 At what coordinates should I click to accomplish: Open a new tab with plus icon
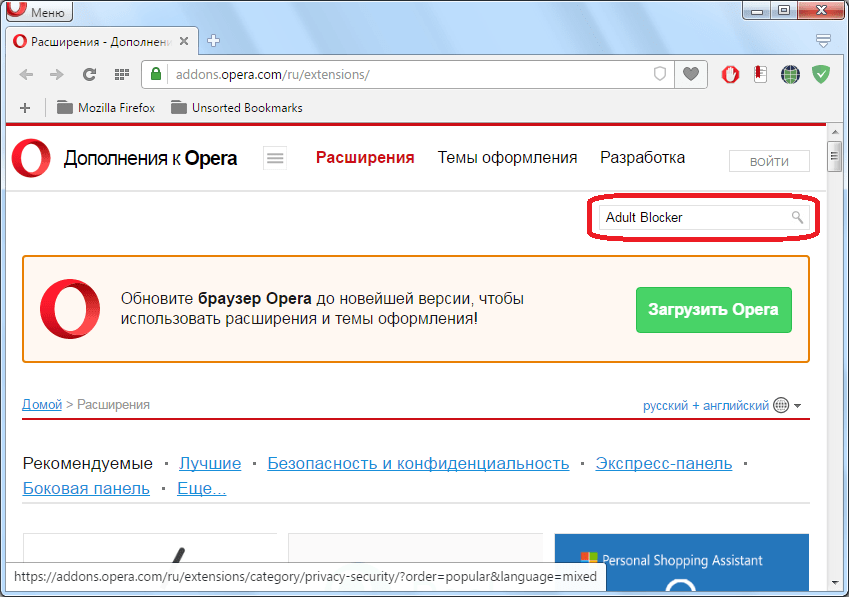pos(213,41)
